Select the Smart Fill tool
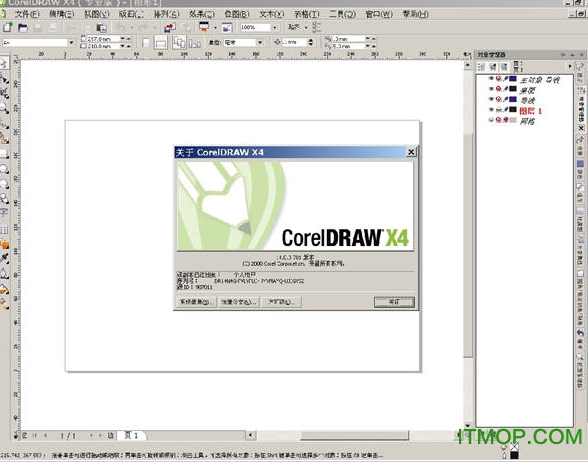The width and height of the screenshot is (588, 462). point(4,139)
